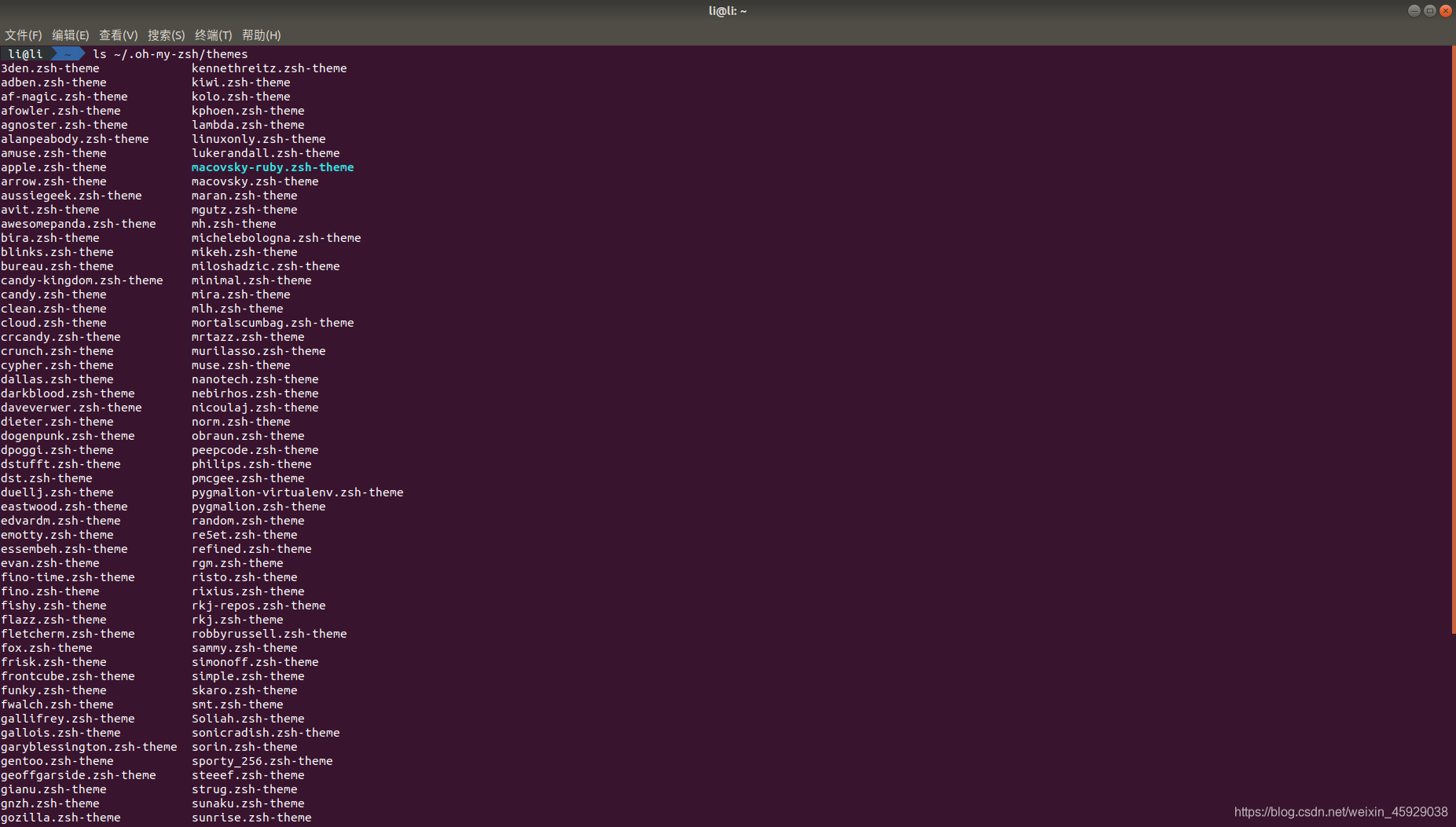Viewport: 1456px width, 827px height.
Task: Click bira.zsh-theme entry
Action: click(x=50, y=238)
